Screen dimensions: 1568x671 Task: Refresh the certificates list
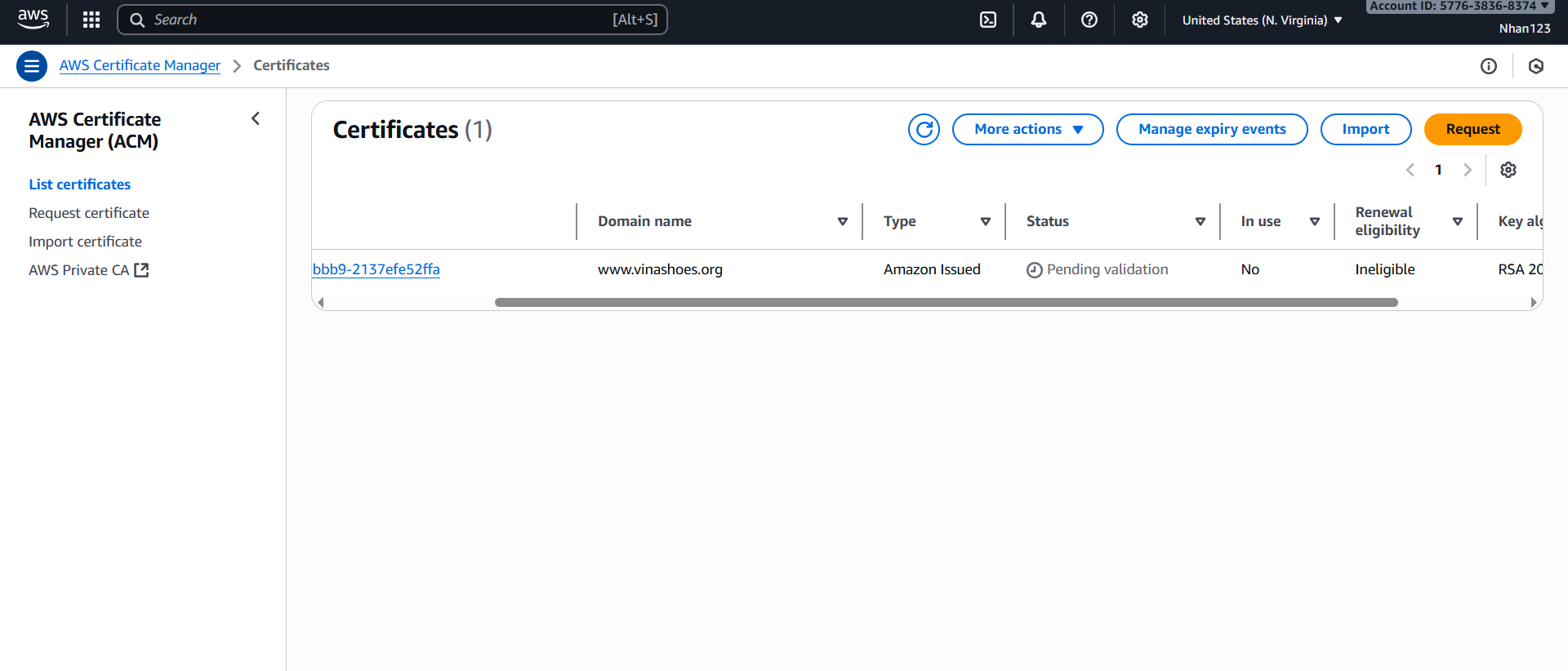coord(924,129)
